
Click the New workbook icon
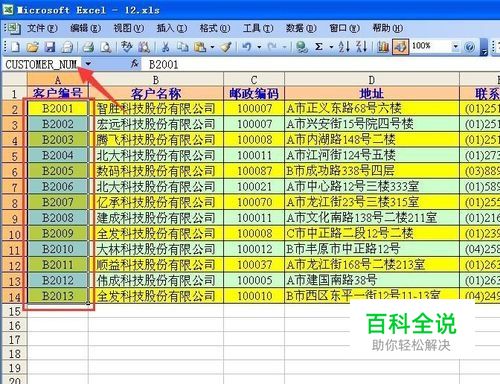[15, 47]
